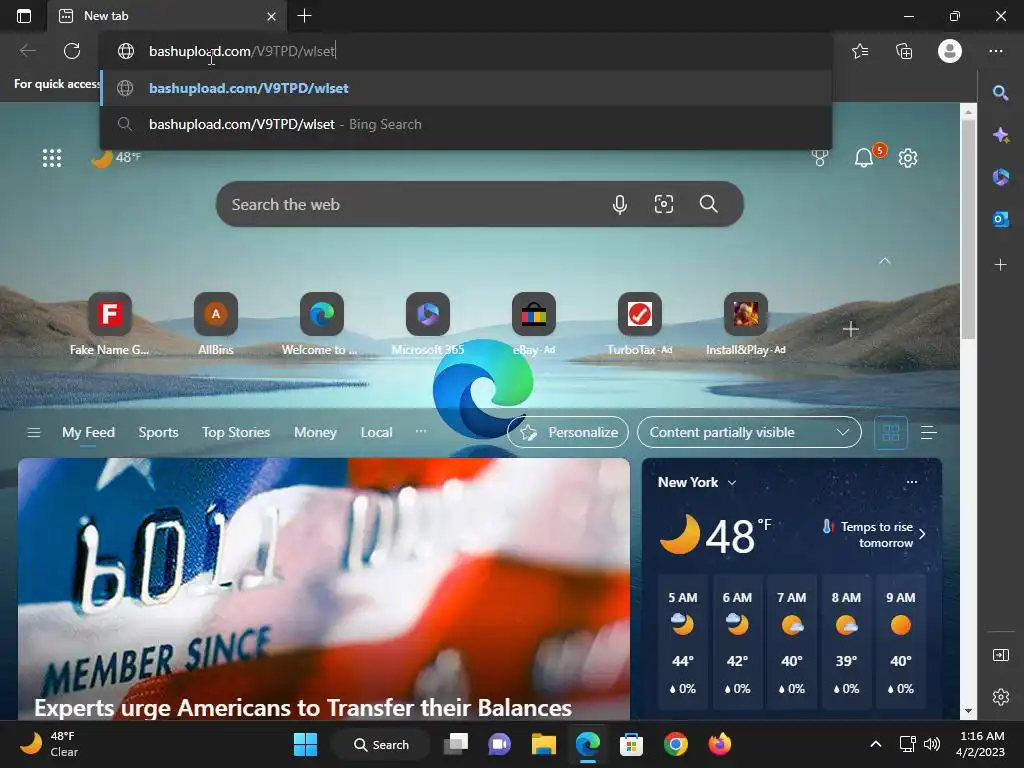Click the taskbar Search box
This screenshot has height=768, width=1024.
381,744
